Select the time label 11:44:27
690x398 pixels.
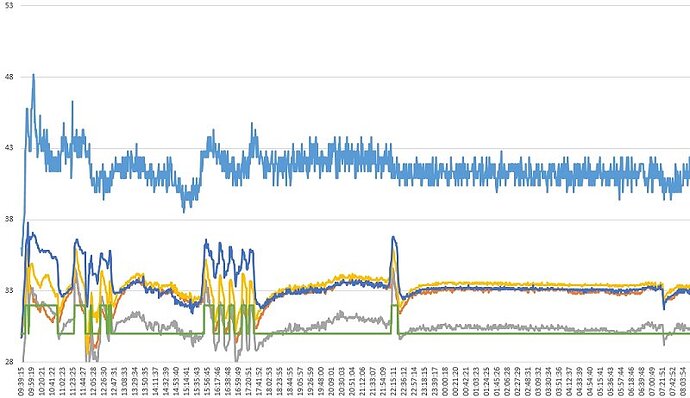pos(83,382)
